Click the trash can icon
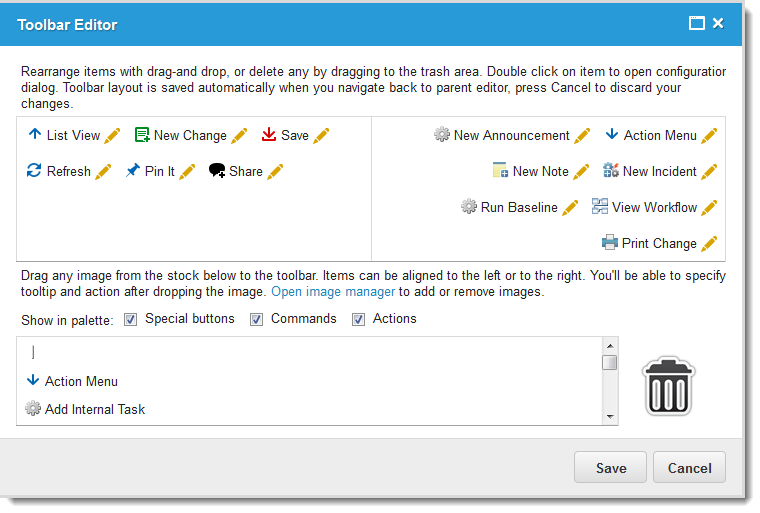Image resolution: width=760 pixels, height=513 pixels. coord(668,386)
